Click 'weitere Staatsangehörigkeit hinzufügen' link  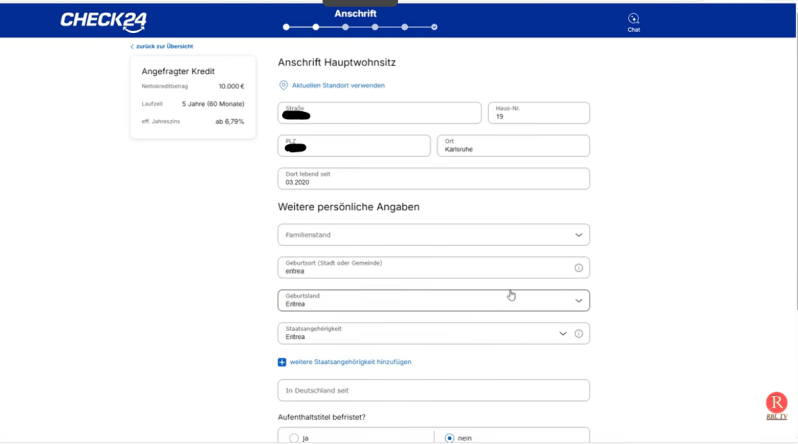click(x=351, y=362)
